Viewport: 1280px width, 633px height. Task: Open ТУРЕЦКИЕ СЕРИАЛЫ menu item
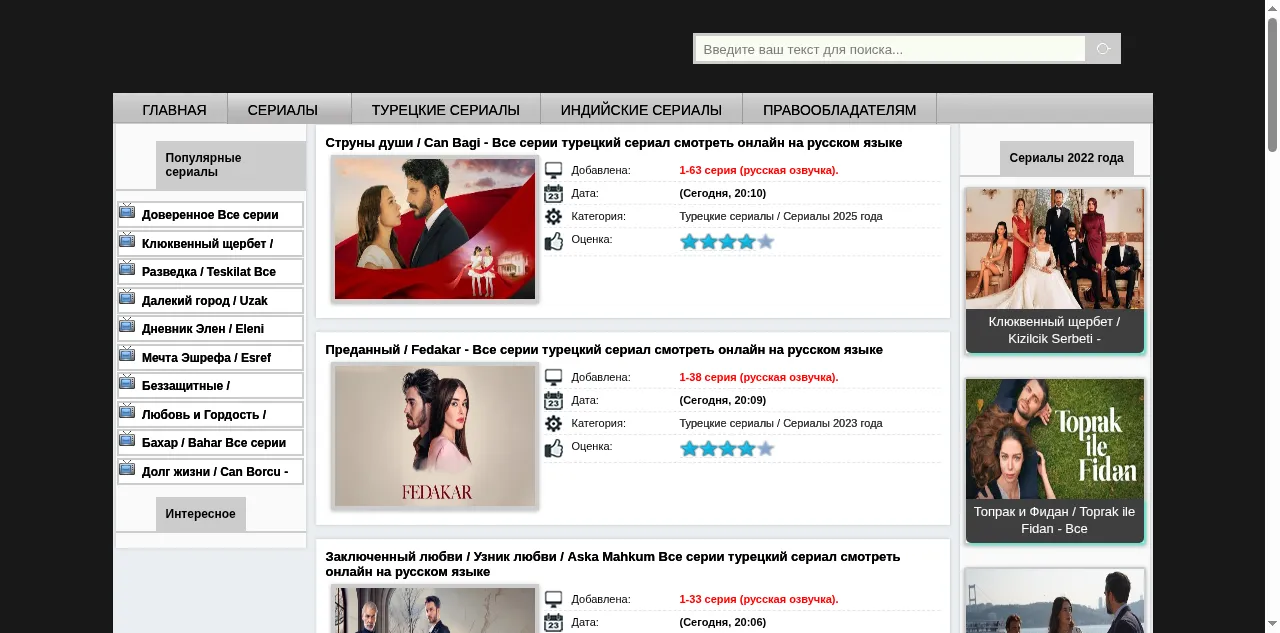coord(446,109)
